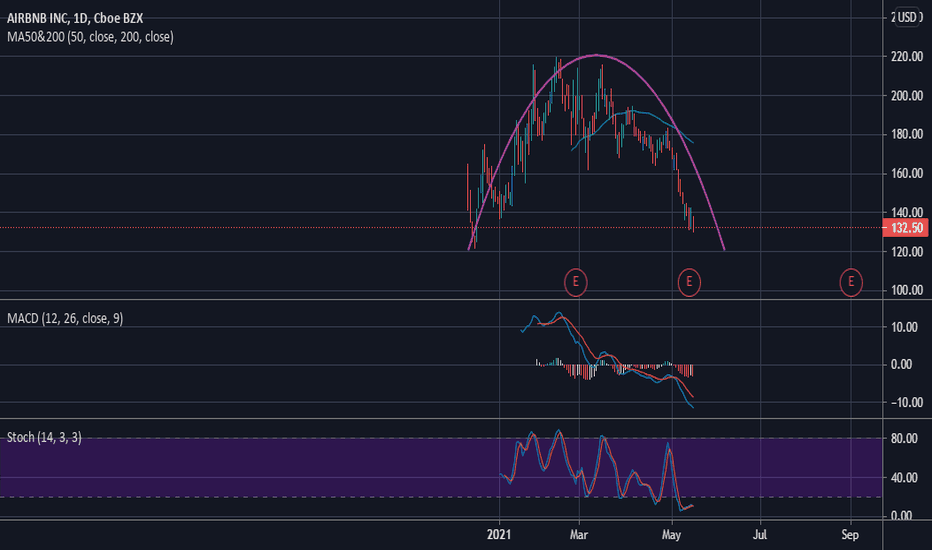Click the earnings marker near March

coord(575,282)
